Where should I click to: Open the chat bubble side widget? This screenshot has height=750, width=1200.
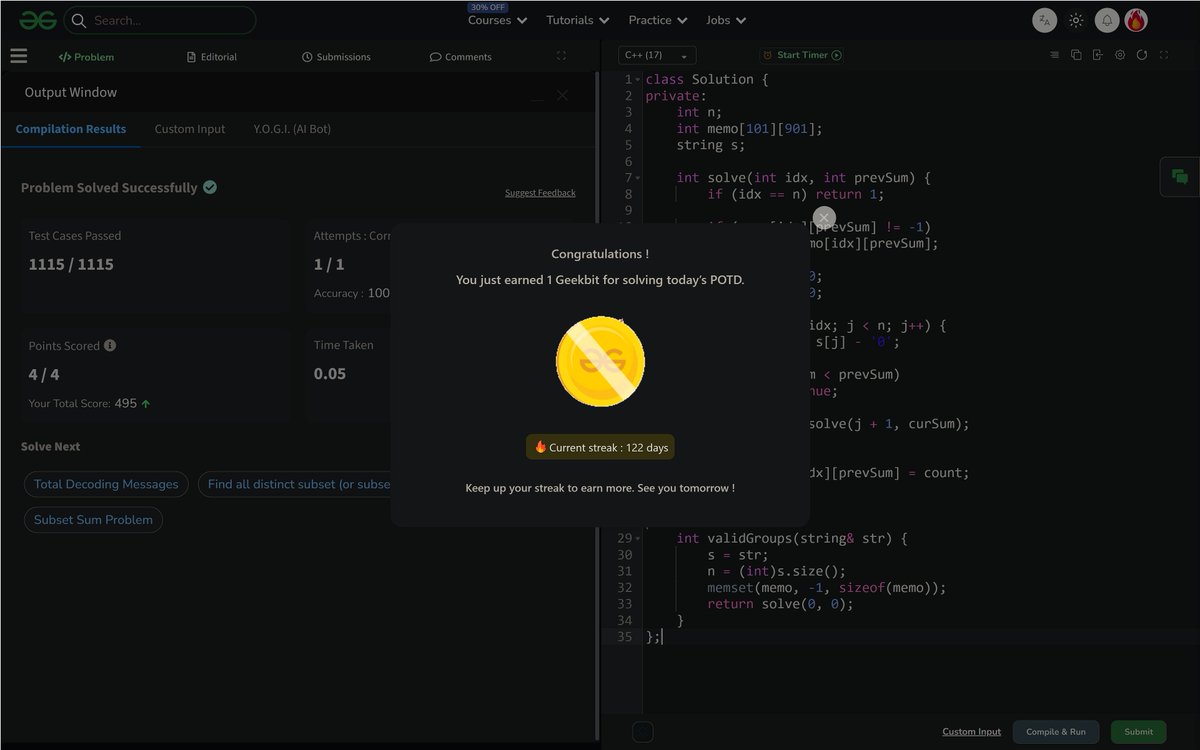click(1180, 177)
